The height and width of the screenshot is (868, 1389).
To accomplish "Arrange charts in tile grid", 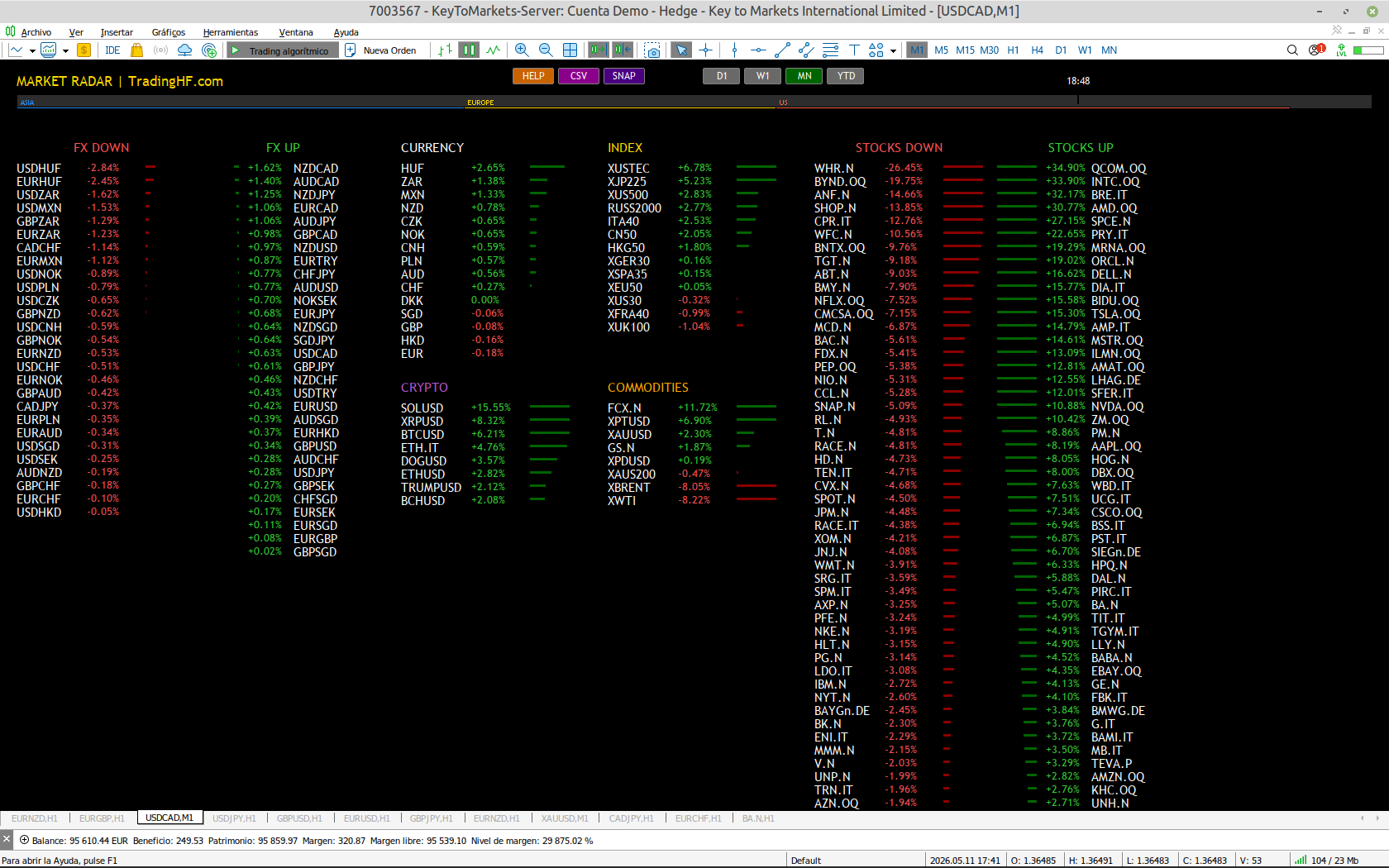I will 570,50.
